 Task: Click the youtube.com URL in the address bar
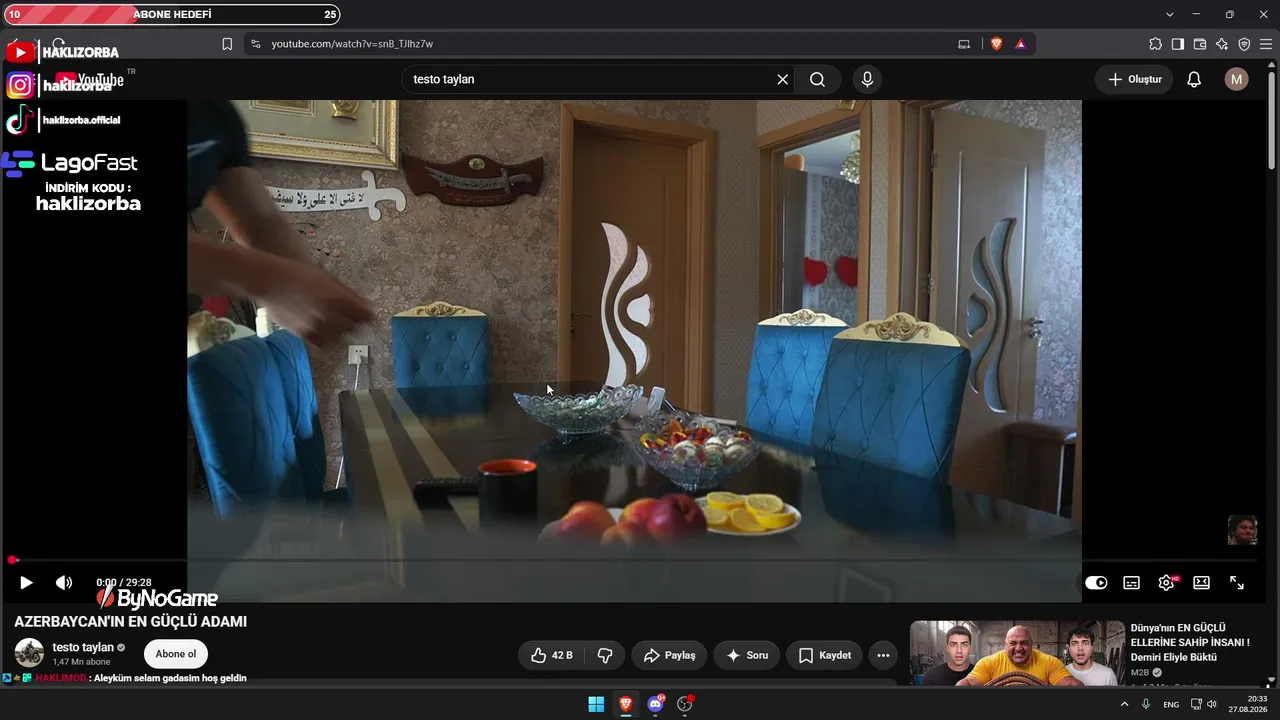point(352,44)
